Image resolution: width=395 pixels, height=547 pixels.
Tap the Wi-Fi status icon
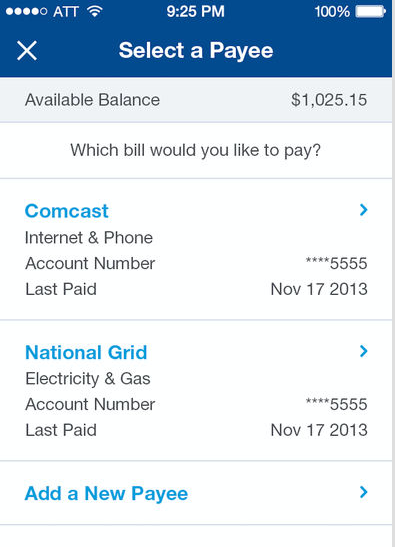pos(95,11)
